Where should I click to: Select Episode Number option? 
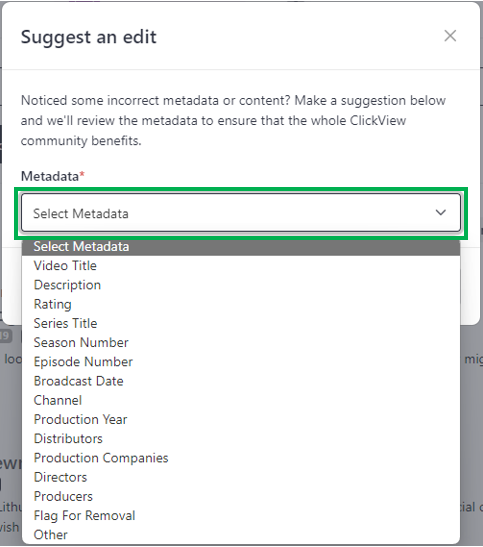click(x=241, y=362)
